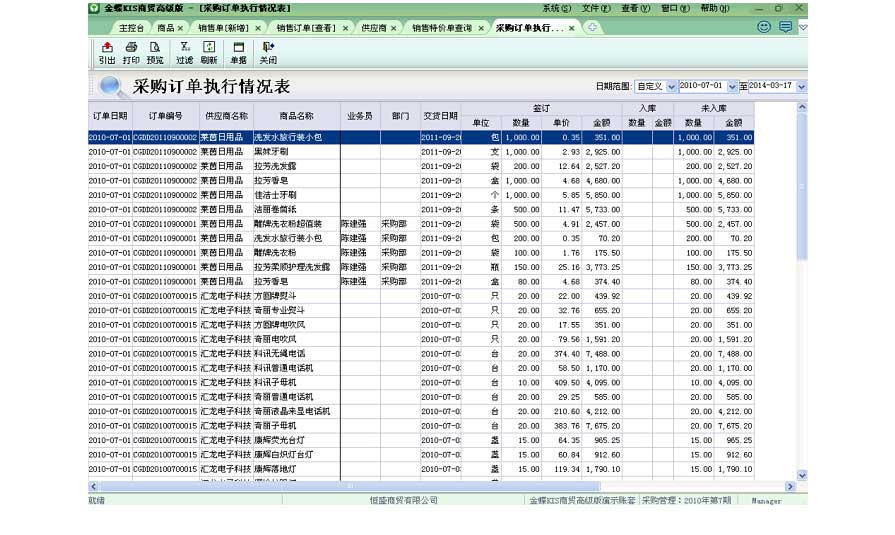Screen dimensions: 895x535
Task: Open the 单据 document icon
Action: [x=238, y=52]
